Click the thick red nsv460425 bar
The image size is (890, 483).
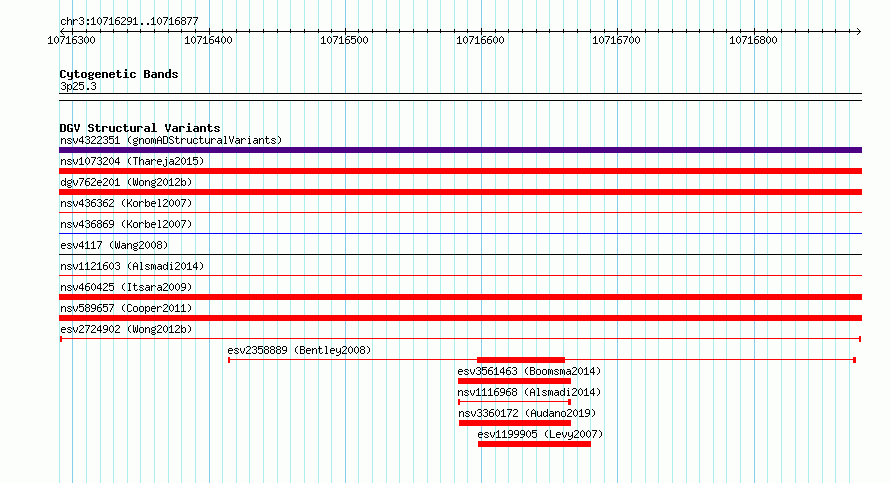coord(460,297)
